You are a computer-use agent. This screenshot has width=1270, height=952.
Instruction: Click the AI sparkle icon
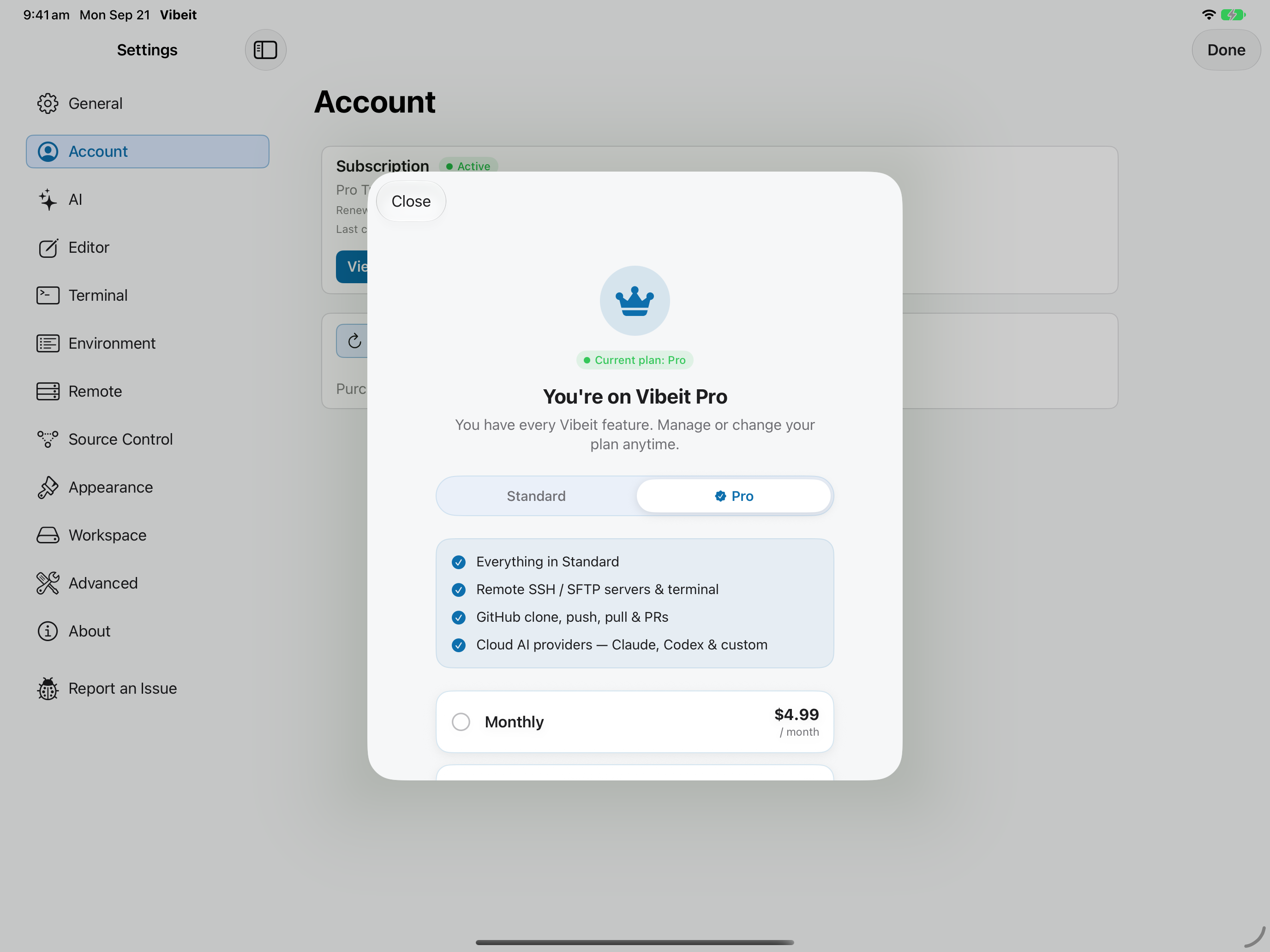click(x=48, y=200)
